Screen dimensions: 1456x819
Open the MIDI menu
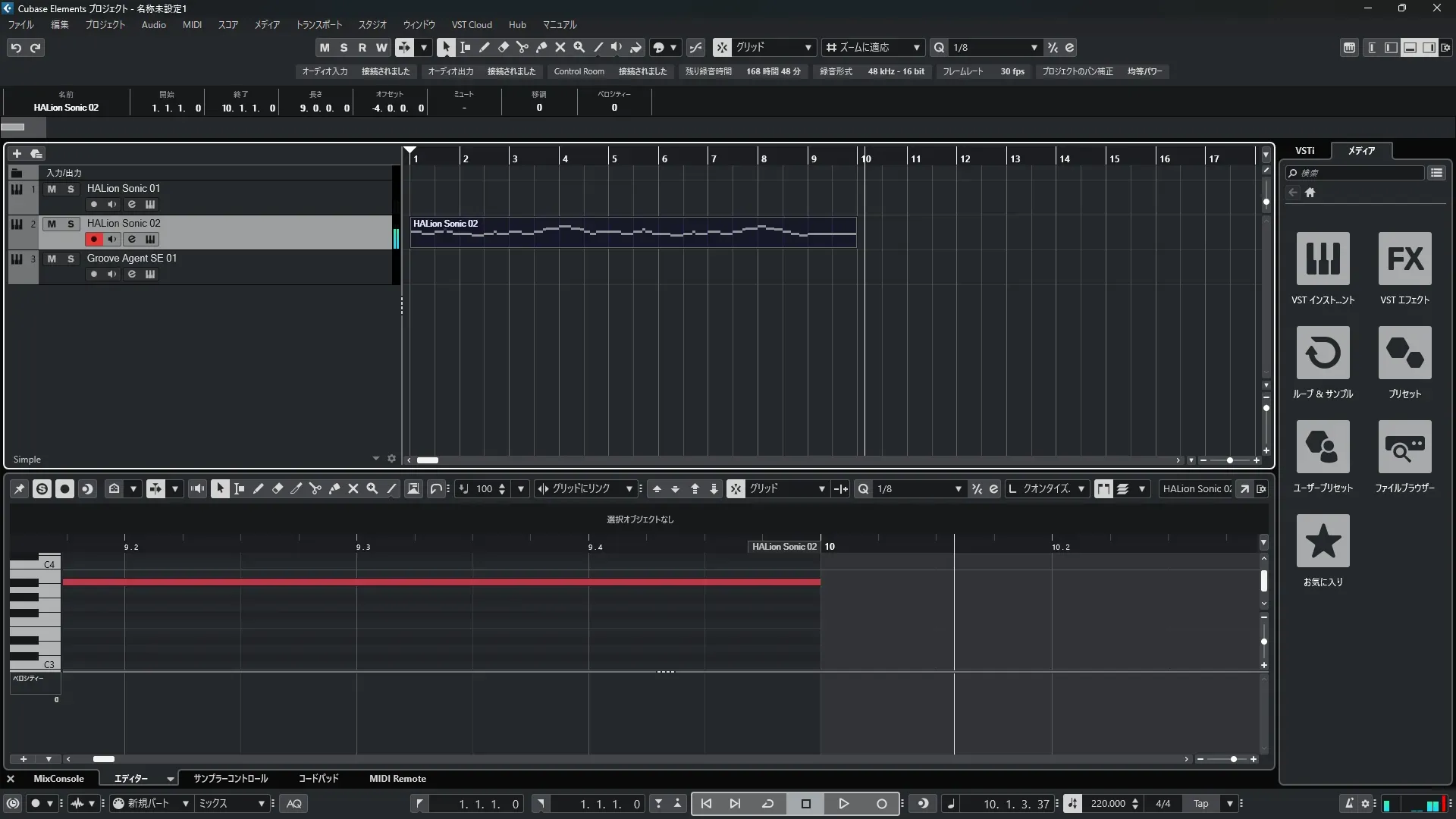(x=192, y=24)
